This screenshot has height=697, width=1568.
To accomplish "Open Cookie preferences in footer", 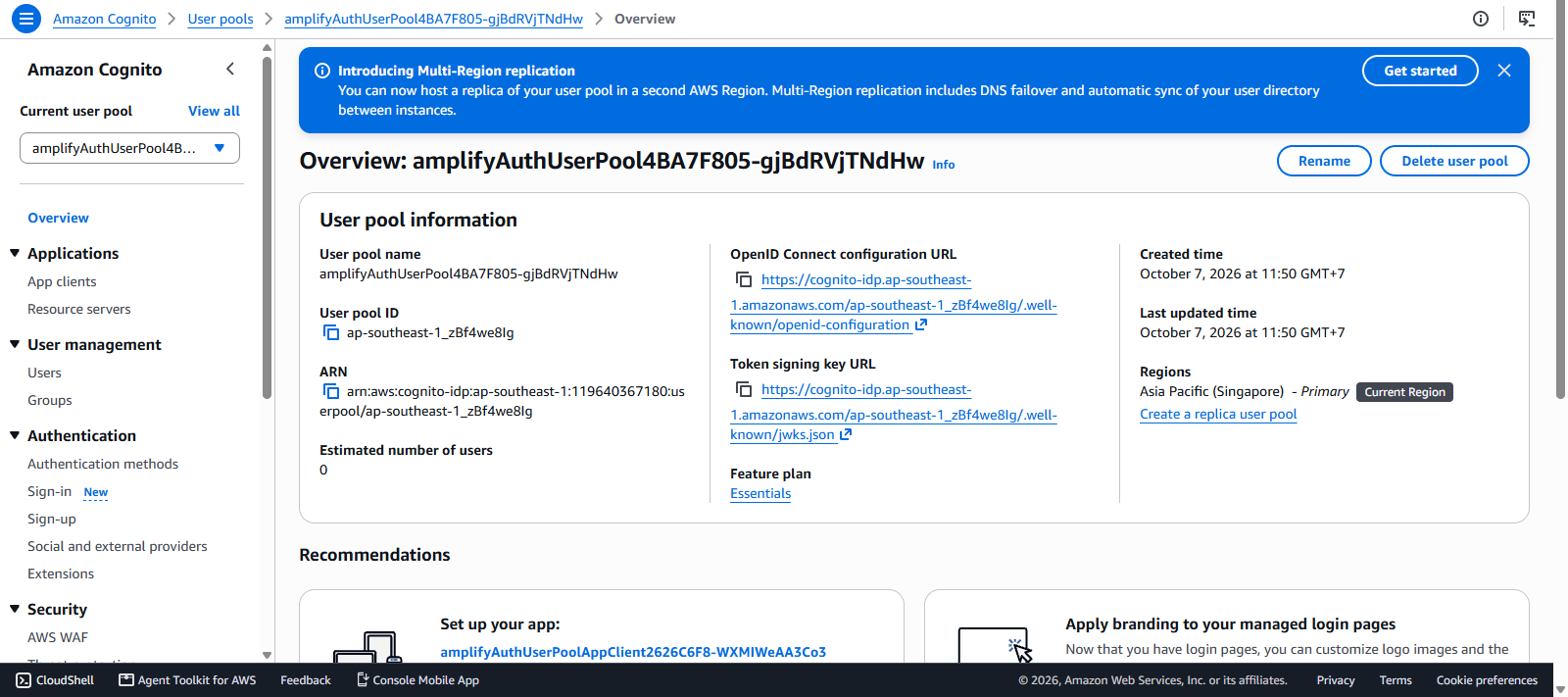I will [1487, 680].
